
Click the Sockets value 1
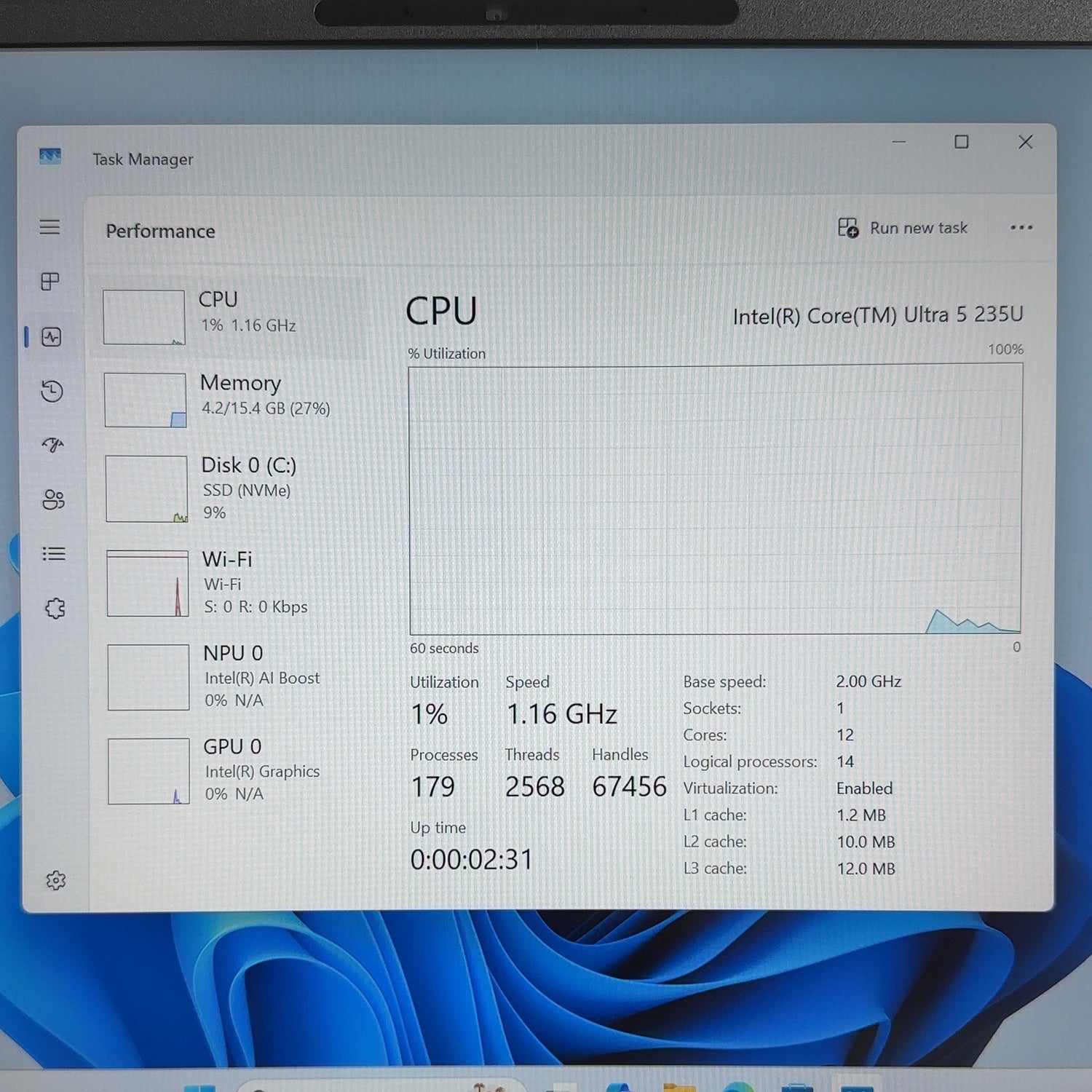click(x=840, y=708)
